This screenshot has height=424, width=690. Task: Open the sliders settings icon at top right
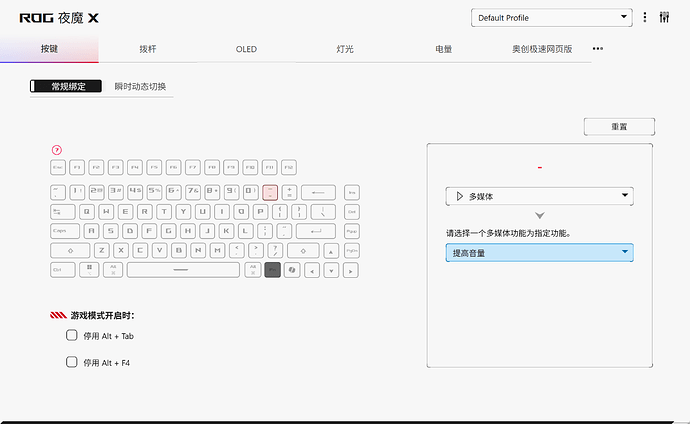663,18
